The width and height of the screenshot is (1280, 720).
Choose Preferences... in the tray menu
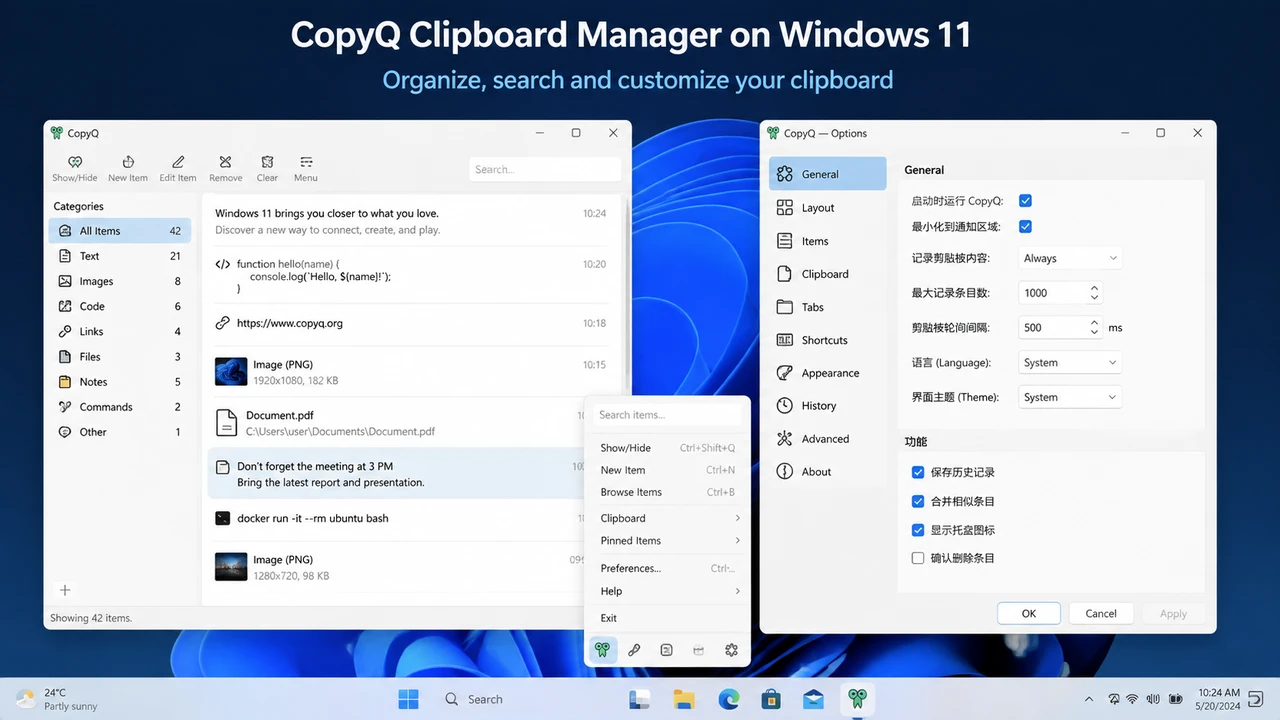[x=669, y=568]
